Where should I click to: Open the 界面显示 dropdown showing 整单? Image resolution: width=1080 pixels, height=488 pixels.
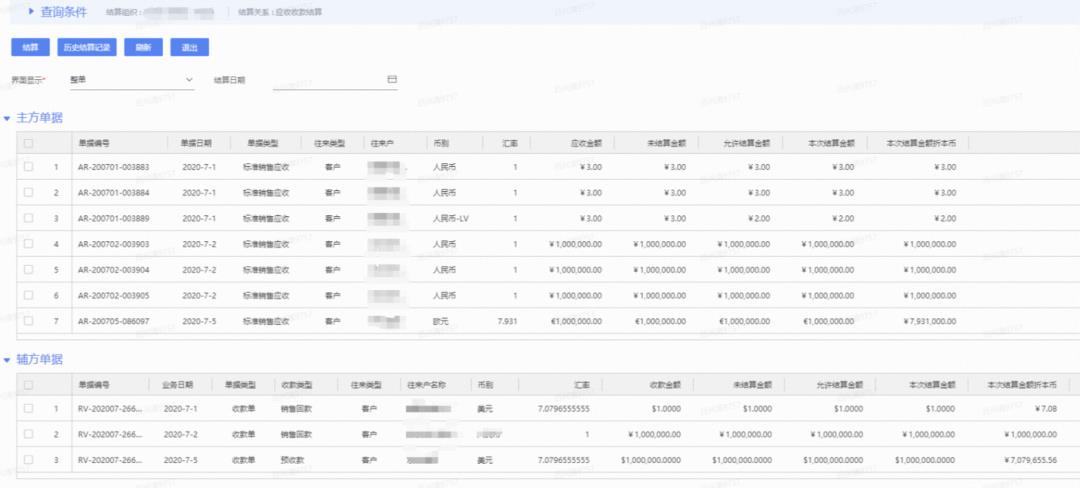131,80
